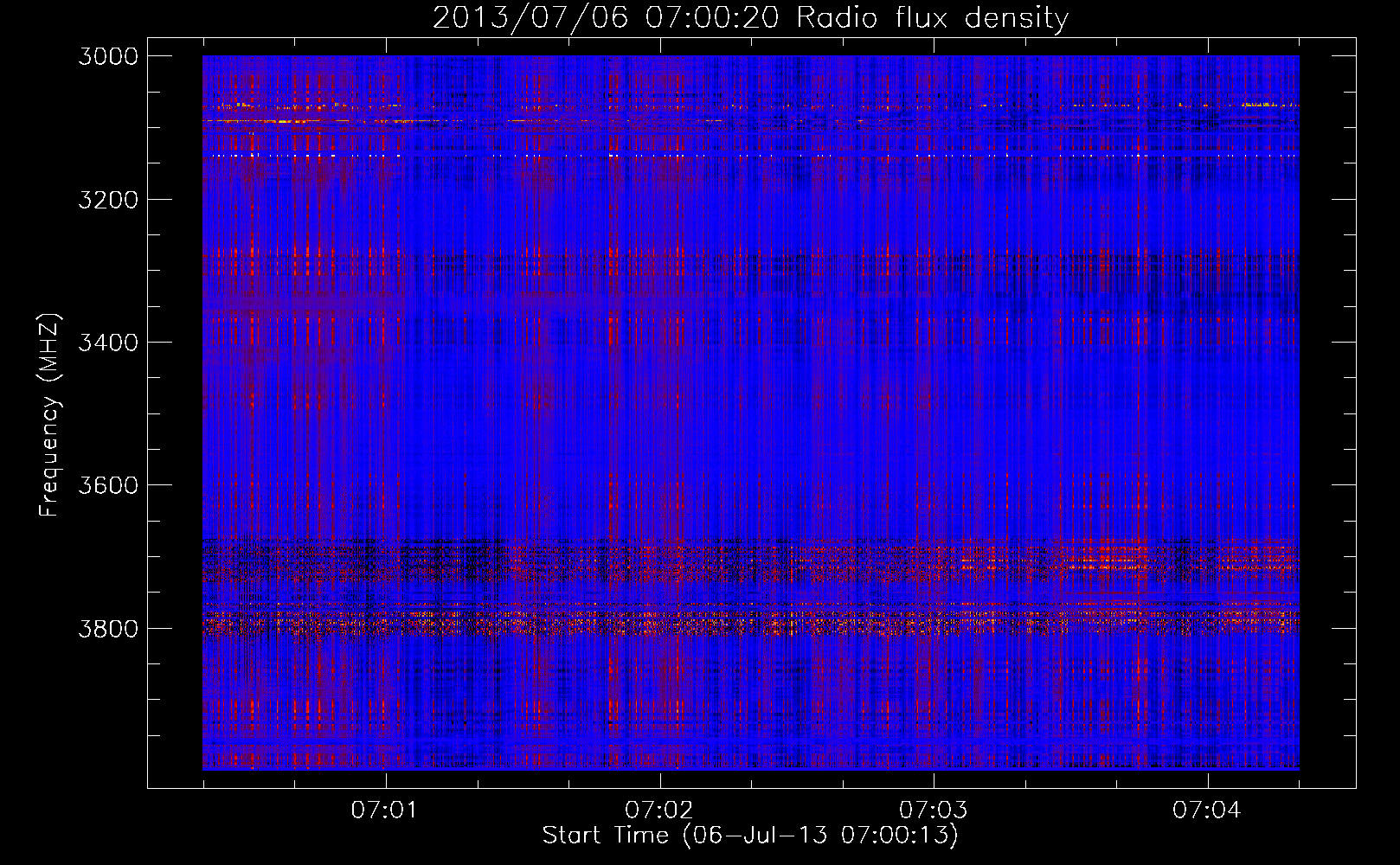Viewport: 1400px width, 865px height.
Task: Click the 07:04 time tick label
Action: pyautogui.click(x=1207, y=811)
